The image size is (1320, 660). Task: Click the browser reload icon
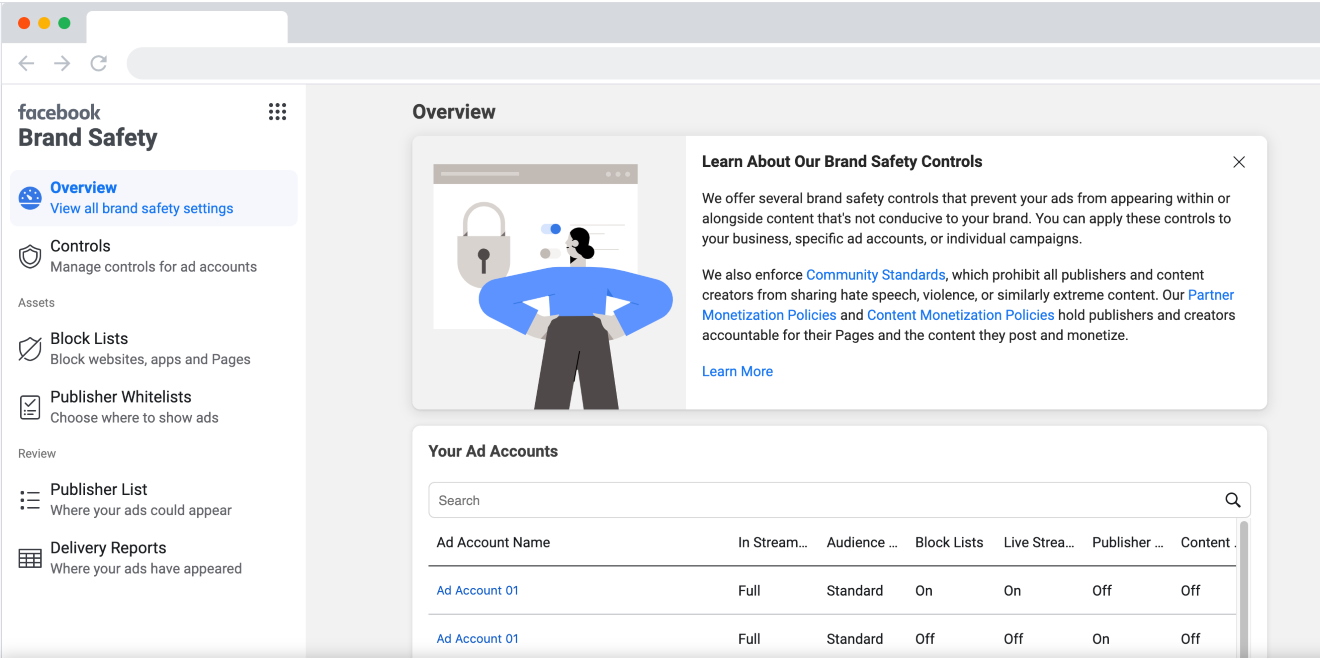pyautogui.click(x=98, y=63)
